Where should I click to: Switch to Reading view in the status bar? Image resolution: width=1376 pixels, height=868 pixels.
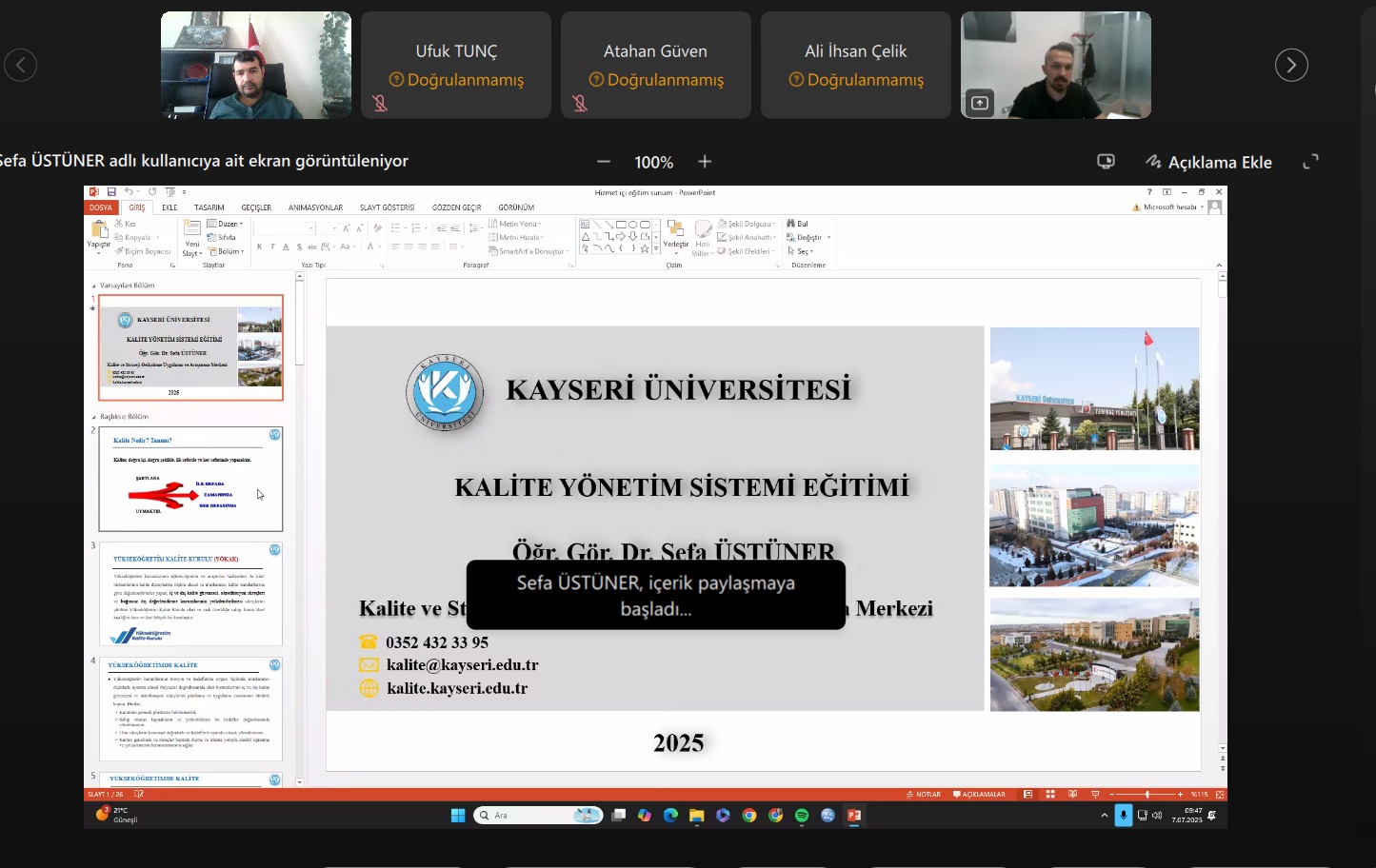(x=1072, y=794)
